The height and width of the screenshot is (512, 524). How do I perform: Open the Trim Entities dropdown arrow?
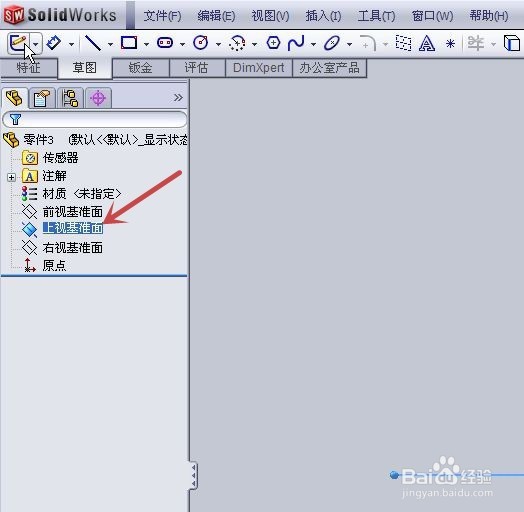[x=494, y=44]
